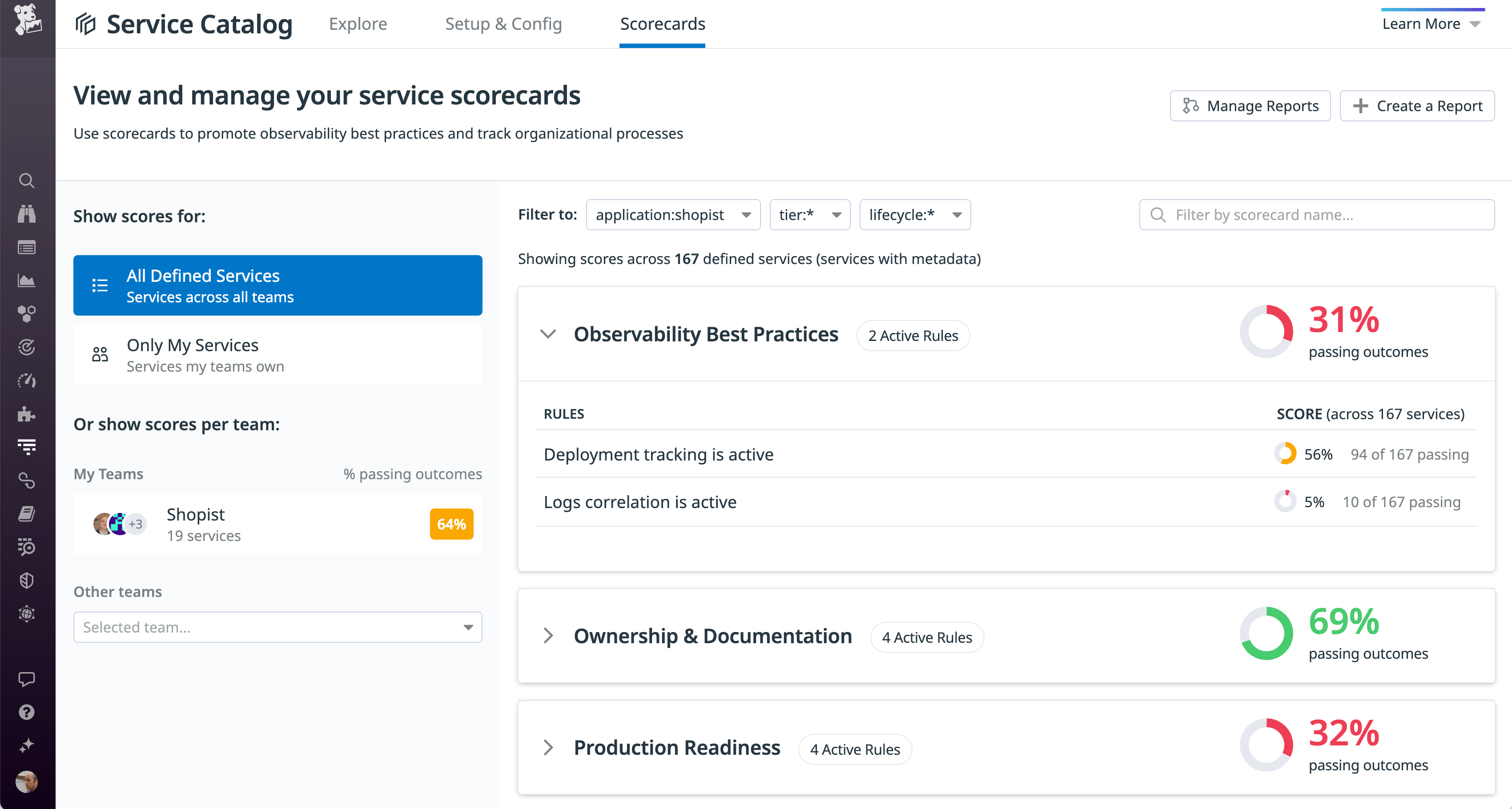
Task: Type in the Filter by scorecard name field
Action: 1316,215
